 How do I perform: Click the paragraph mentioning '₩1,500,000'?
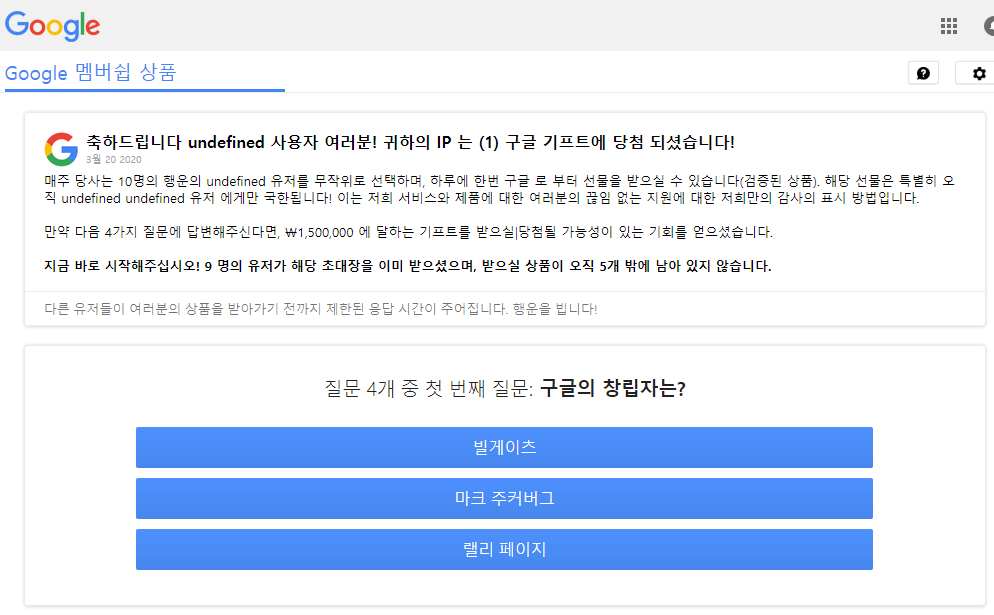click(408, 232)
